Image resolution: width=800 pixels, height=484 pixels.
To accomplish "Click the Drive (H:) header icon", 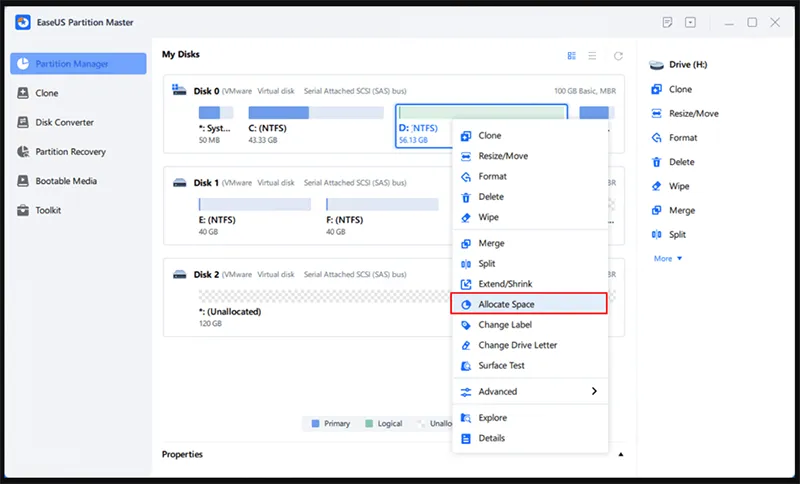I will 656,65.
